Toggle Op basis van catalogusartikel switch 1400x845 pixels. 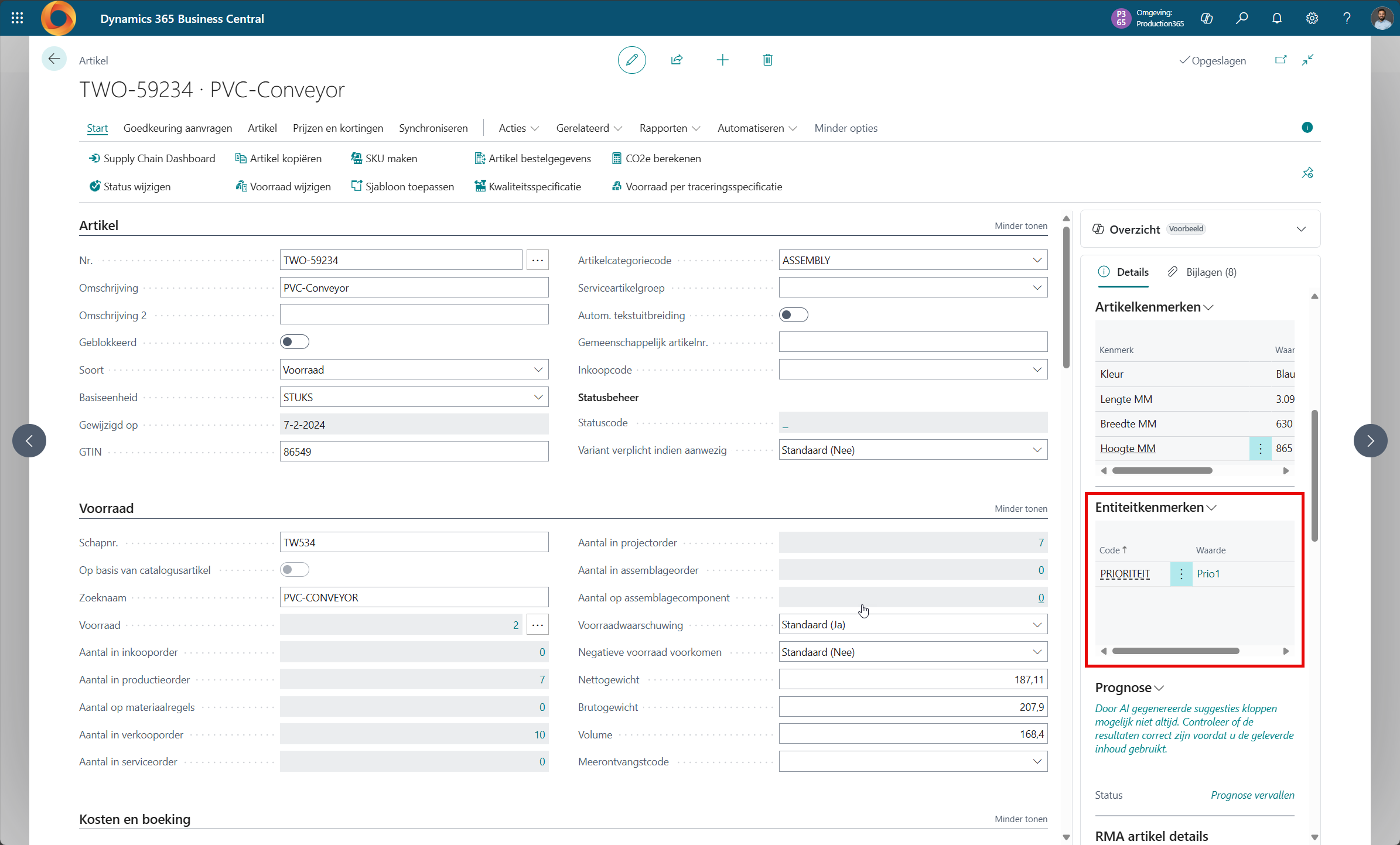(x=294, y=570)
